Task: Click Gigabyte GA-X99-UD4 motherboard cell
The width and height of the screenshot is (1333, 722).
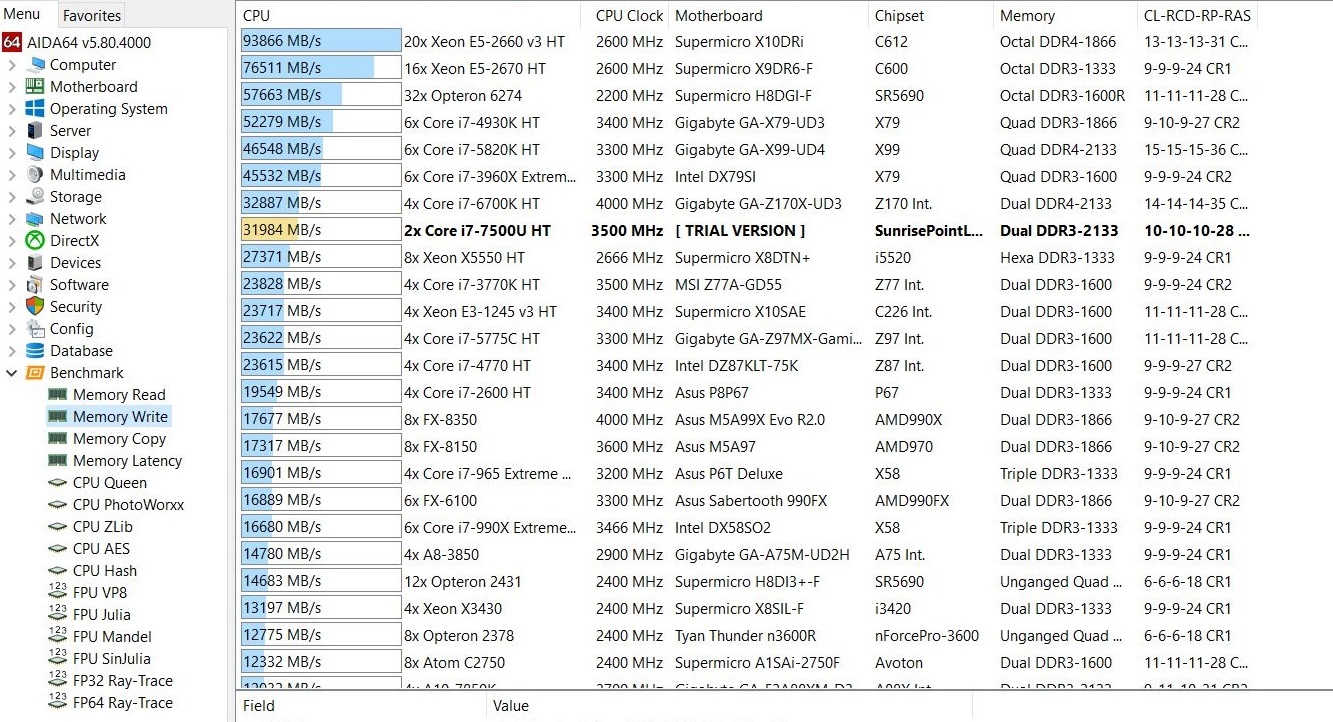Action: point(750,150)
